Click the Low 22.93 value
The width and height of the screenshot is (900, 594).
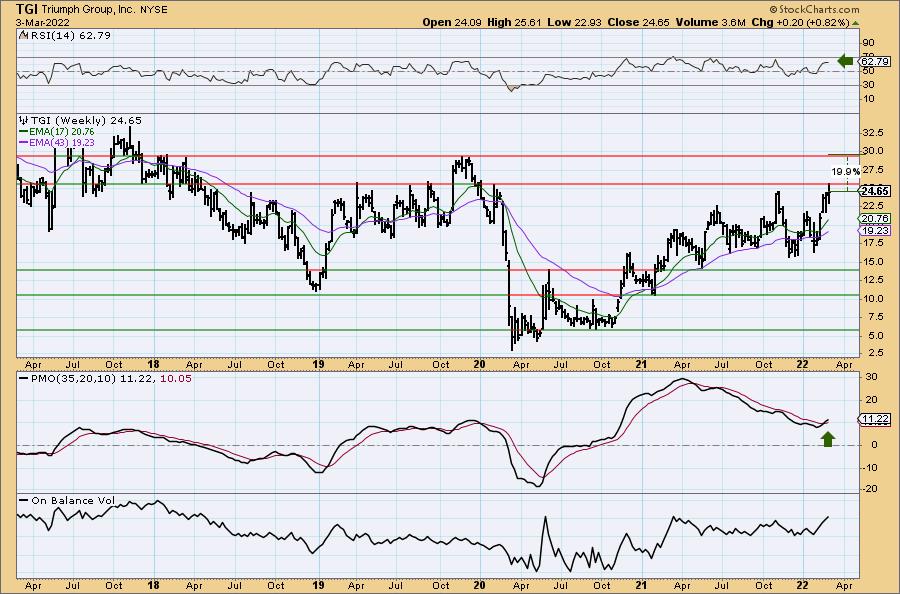[x=572, y=22]
